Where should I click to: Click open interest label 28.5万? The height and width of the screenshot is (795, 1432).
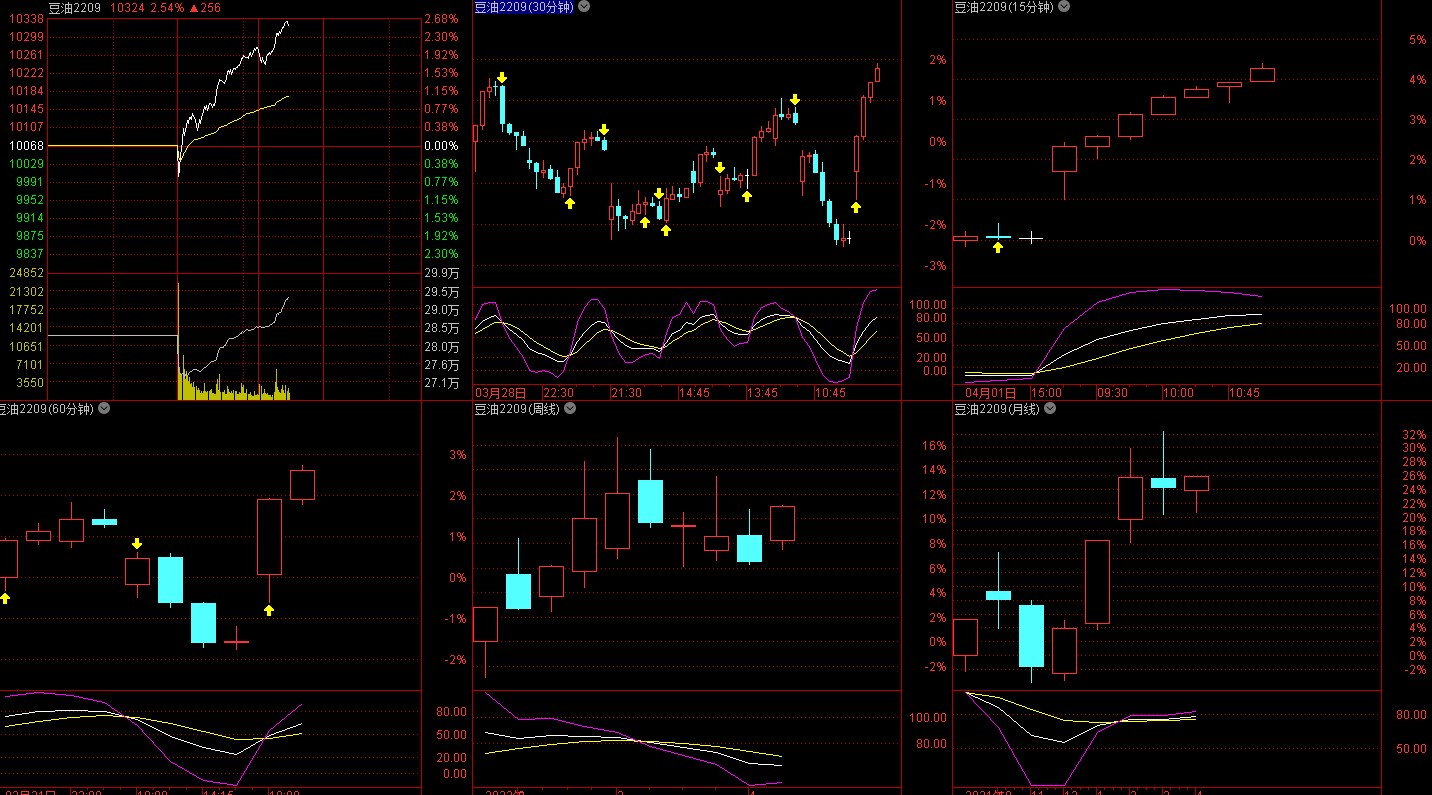coord(441,328)
